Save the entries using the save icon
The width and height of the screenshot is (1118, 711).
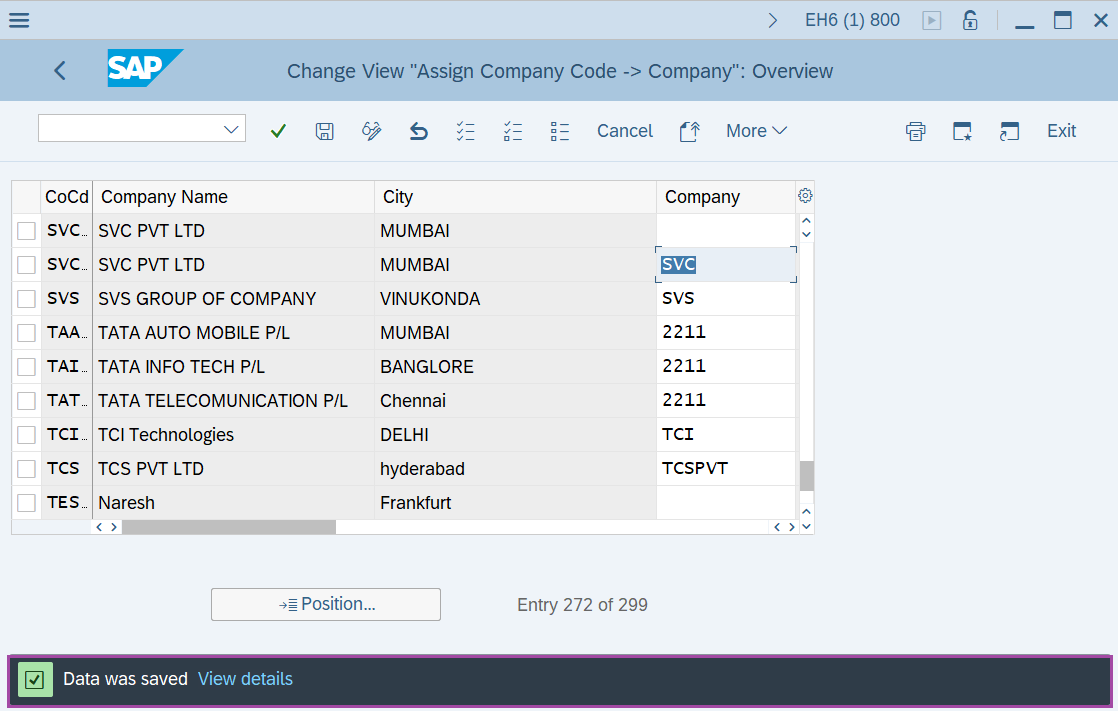click(324, 130)
